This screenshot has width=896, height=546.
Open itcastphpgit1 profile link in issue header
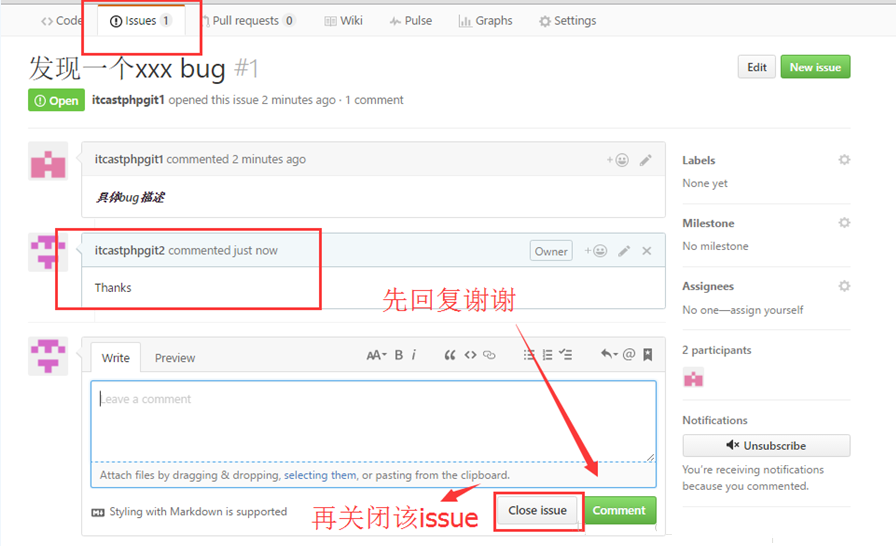click(x=128, y=100)
